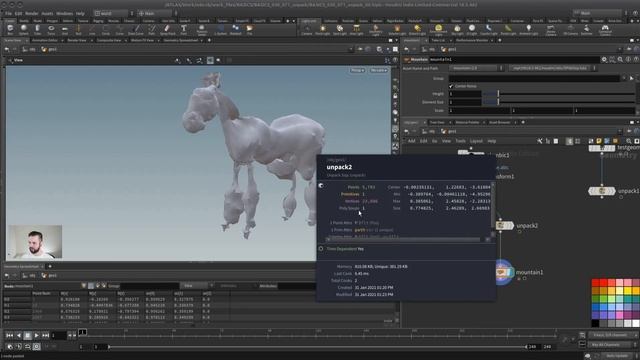
Task: Select the Sphere shelf tool
Action: pyautogui.click(x=24, y=29)
